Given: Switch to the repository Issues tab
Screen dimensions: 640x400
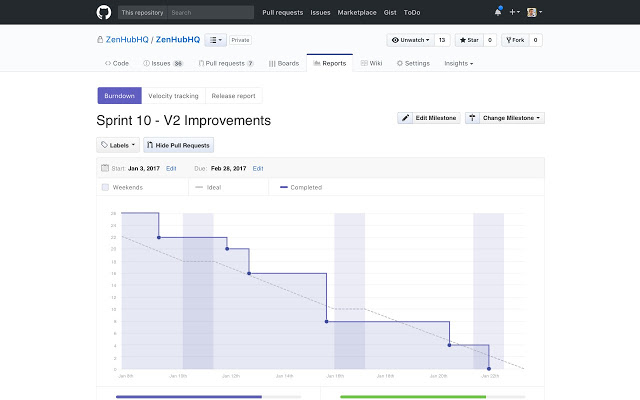Looking at the screenshot, I should (163, 63).
